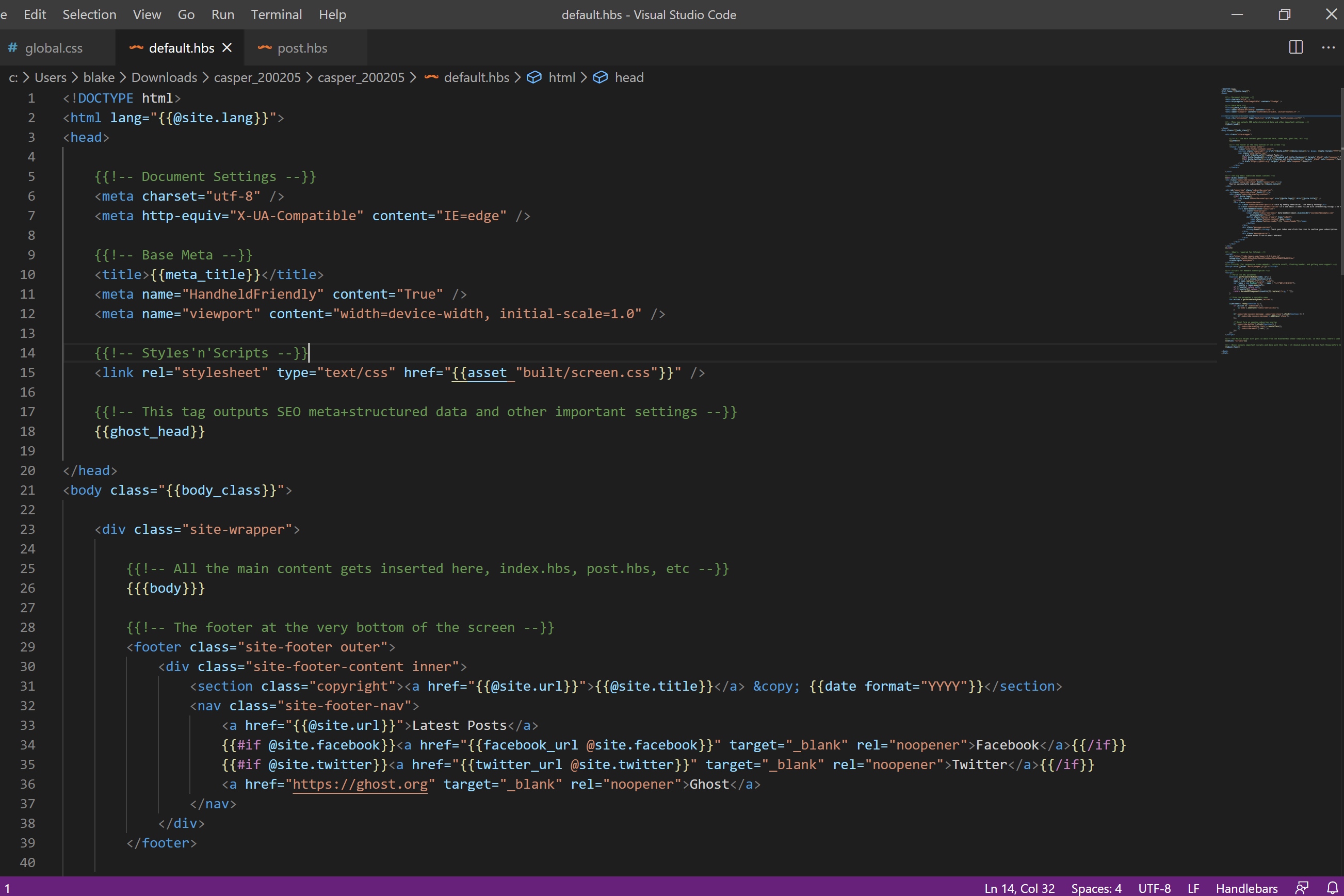Click the minimap to navigate the file

pos(1280,229)
